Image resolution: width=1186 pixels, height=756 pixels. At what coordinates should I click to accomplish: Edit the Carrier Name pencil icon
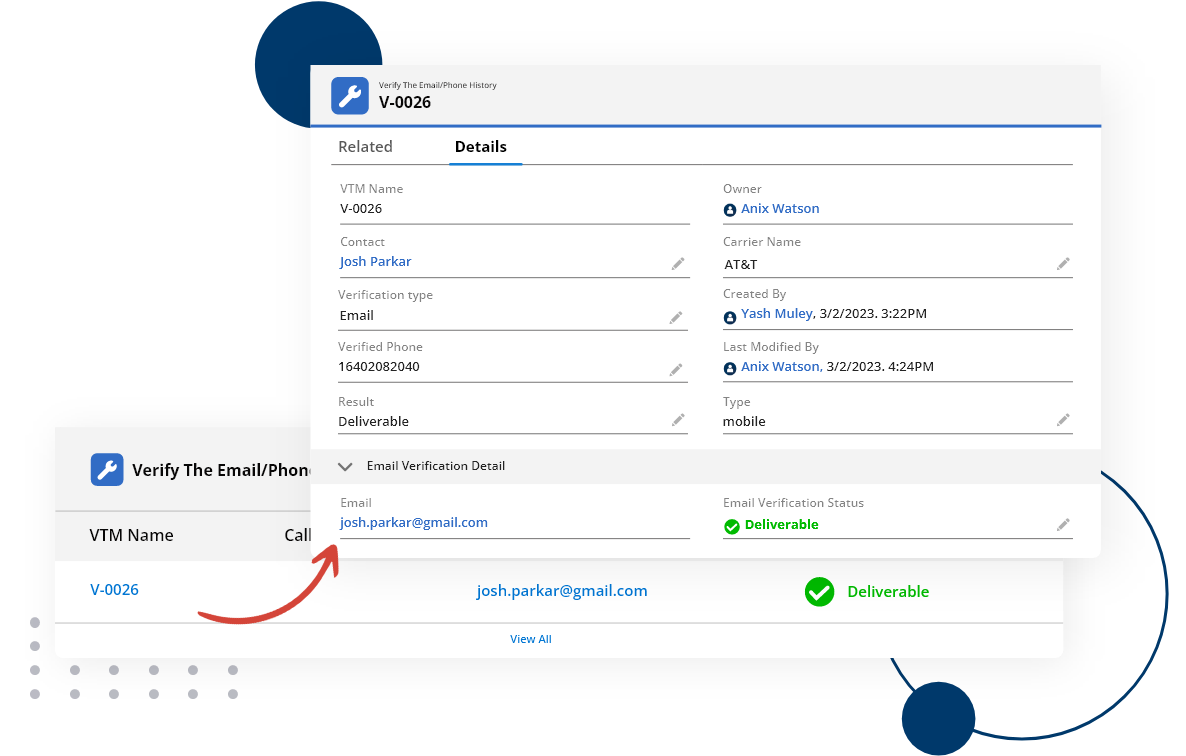(x=1063, y=264)
